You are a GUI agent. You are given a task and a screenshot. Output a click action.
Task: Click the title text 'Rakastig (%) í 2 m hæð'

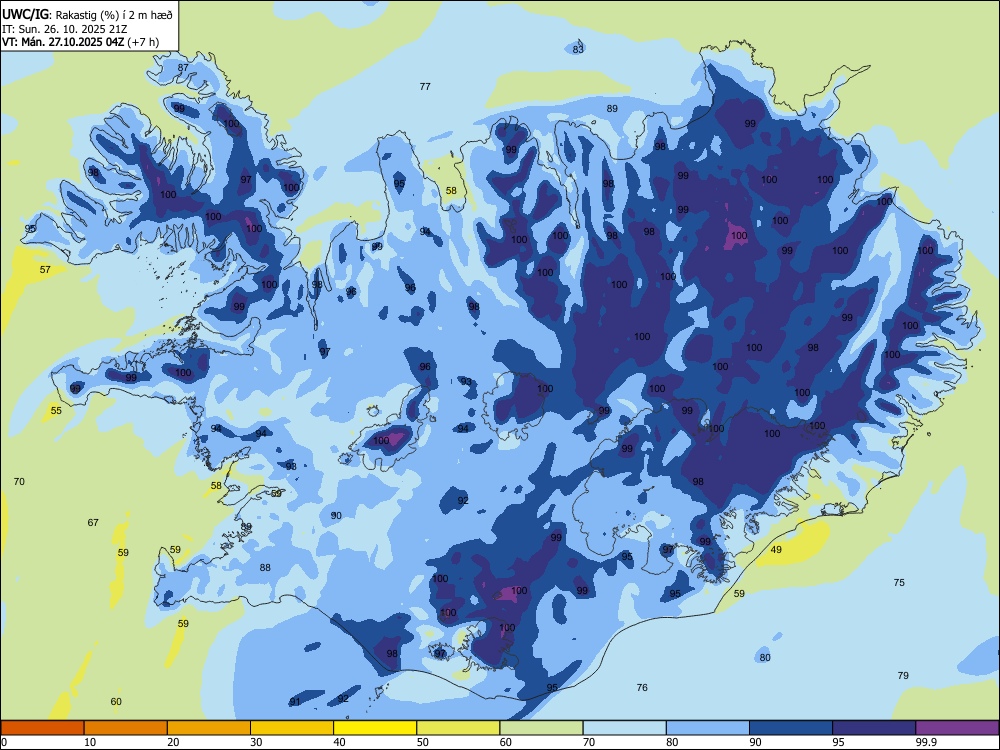tap(114, 14)
